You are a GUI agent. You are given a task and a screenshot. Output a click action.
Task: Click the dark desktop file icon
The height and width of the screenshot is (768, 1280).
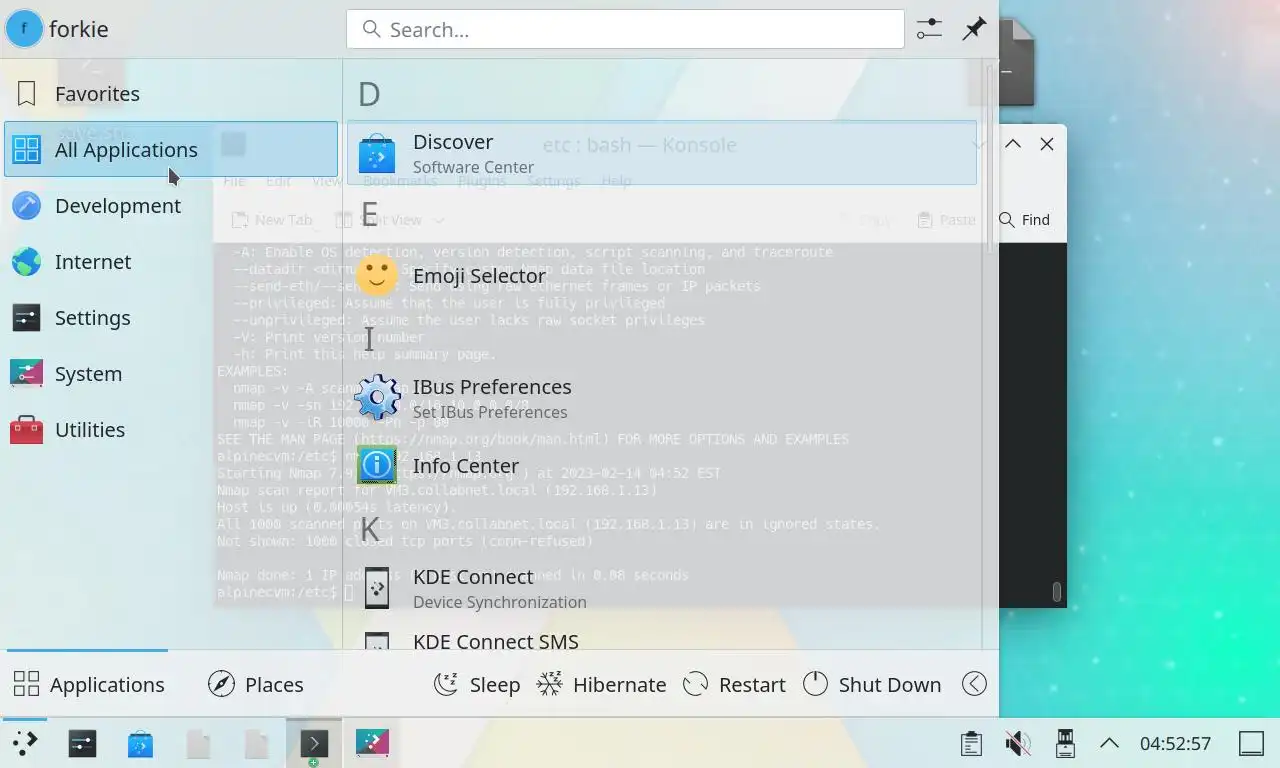(x=1016, y=62)
